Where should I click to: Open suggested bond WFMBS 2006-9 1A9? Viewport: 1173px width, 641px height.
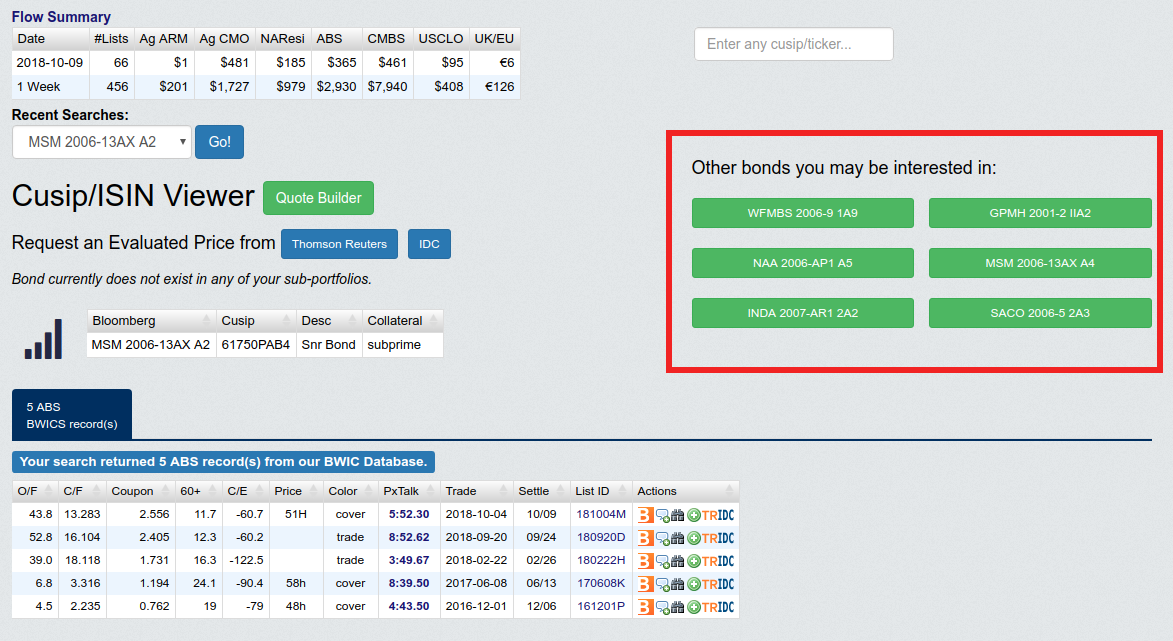[802, 213]
